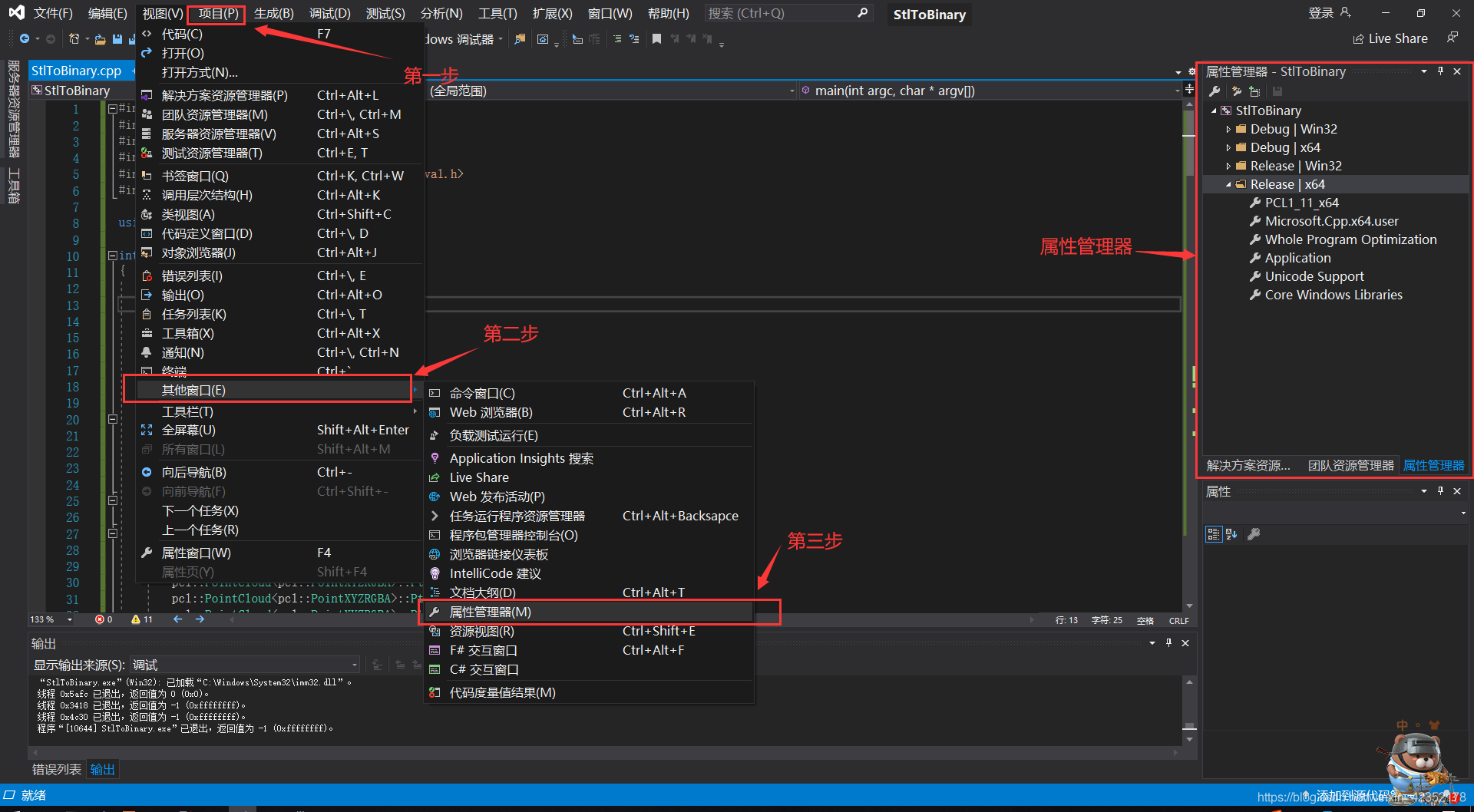This screenshot has height=812, width=1474.
Task: Choose 资源视图(R) in the submenu
Action: 589,631
